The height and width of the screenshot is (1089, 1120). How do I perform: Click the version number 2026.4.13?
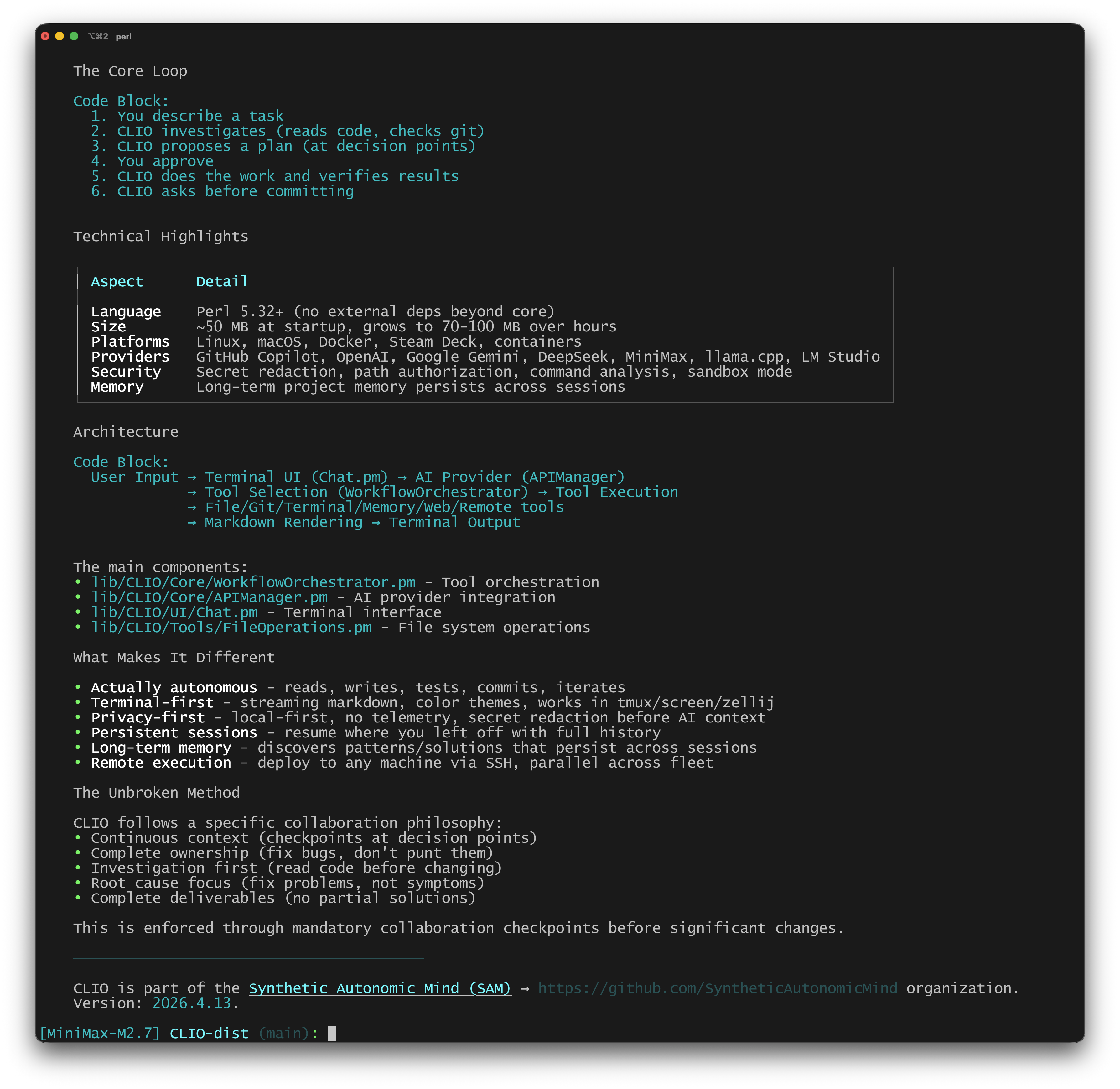[x=192, y=1003]
